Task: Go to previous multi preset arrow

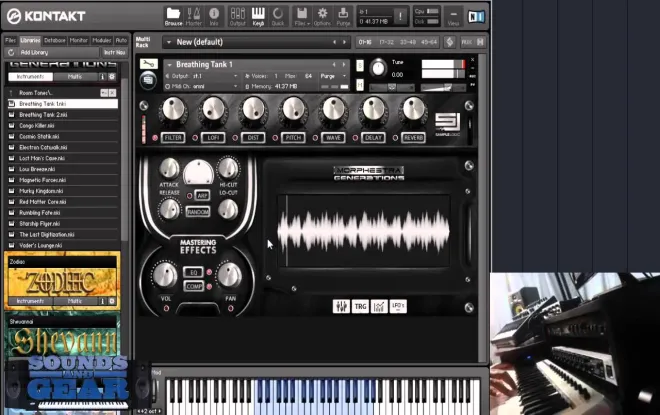Action: (335, 42)
